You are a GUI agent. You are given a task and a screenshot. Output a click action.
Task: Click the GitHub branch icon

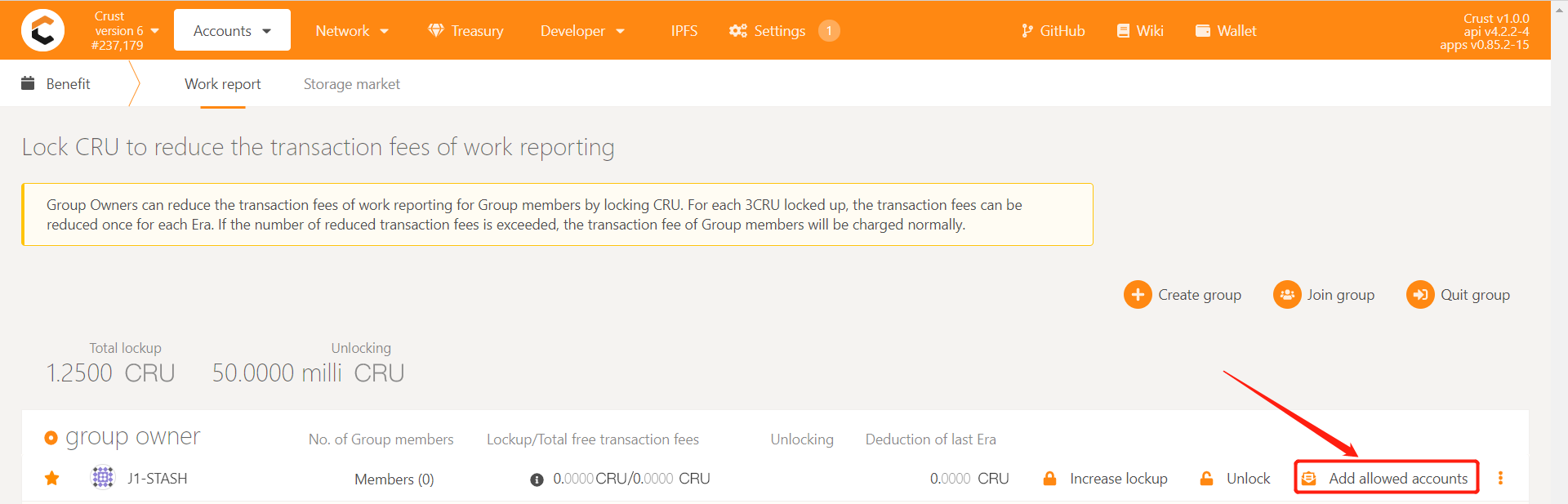(x=1027, y=30)
